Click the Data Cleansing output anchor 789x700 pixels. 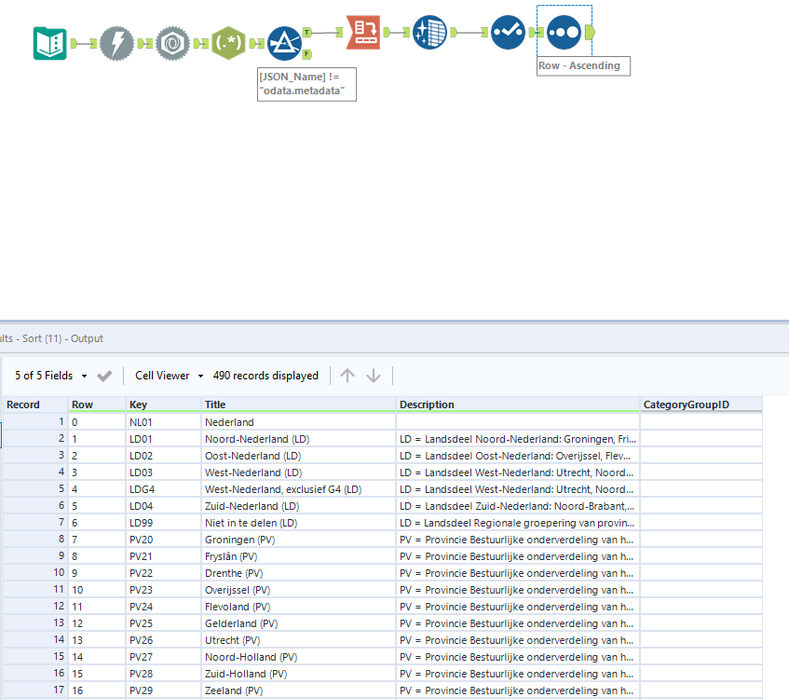pos(453,32)
